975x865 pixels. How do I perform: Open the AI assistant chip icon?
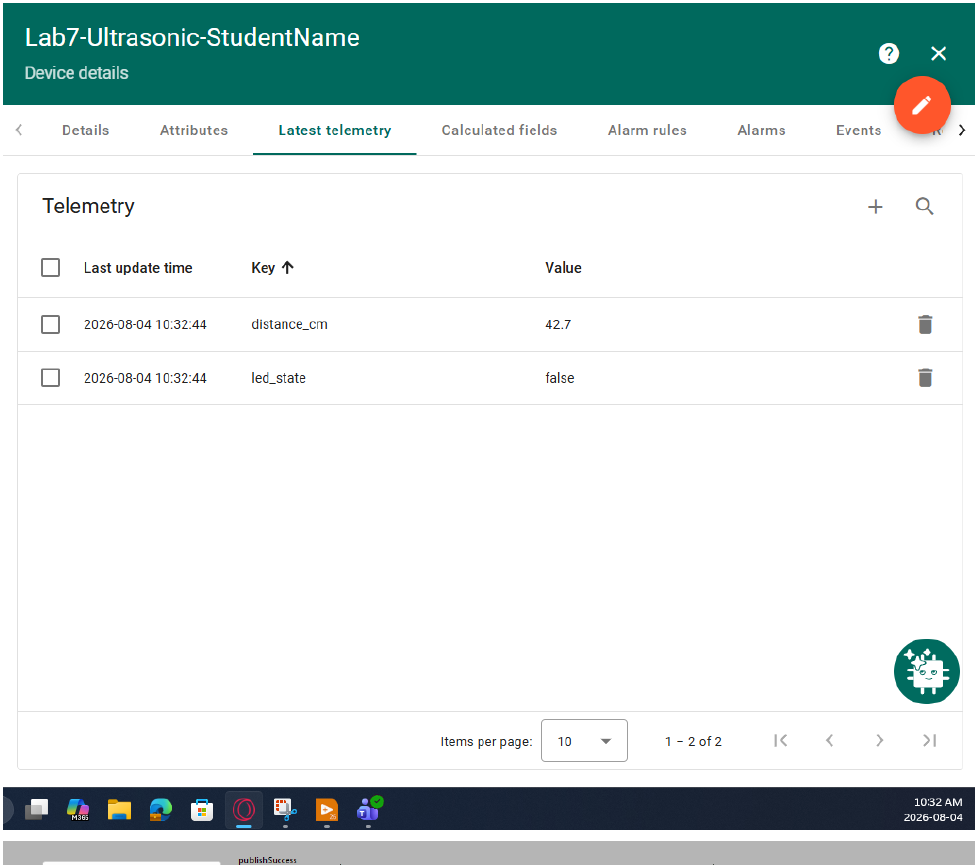pyautogui.click(x=926, y=671)
